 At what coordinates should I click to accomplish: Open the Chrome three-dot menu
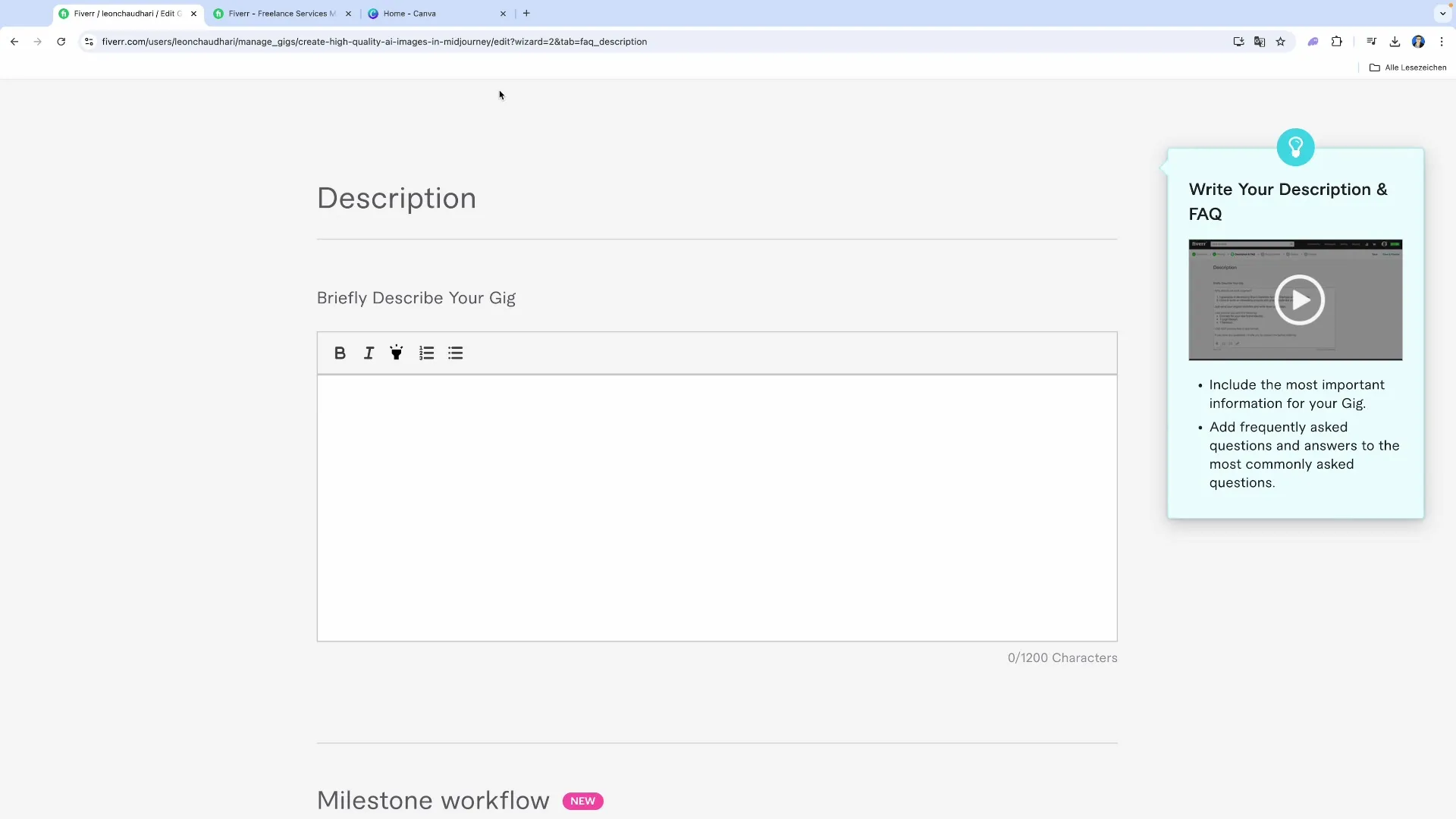tap(1442, 42)
